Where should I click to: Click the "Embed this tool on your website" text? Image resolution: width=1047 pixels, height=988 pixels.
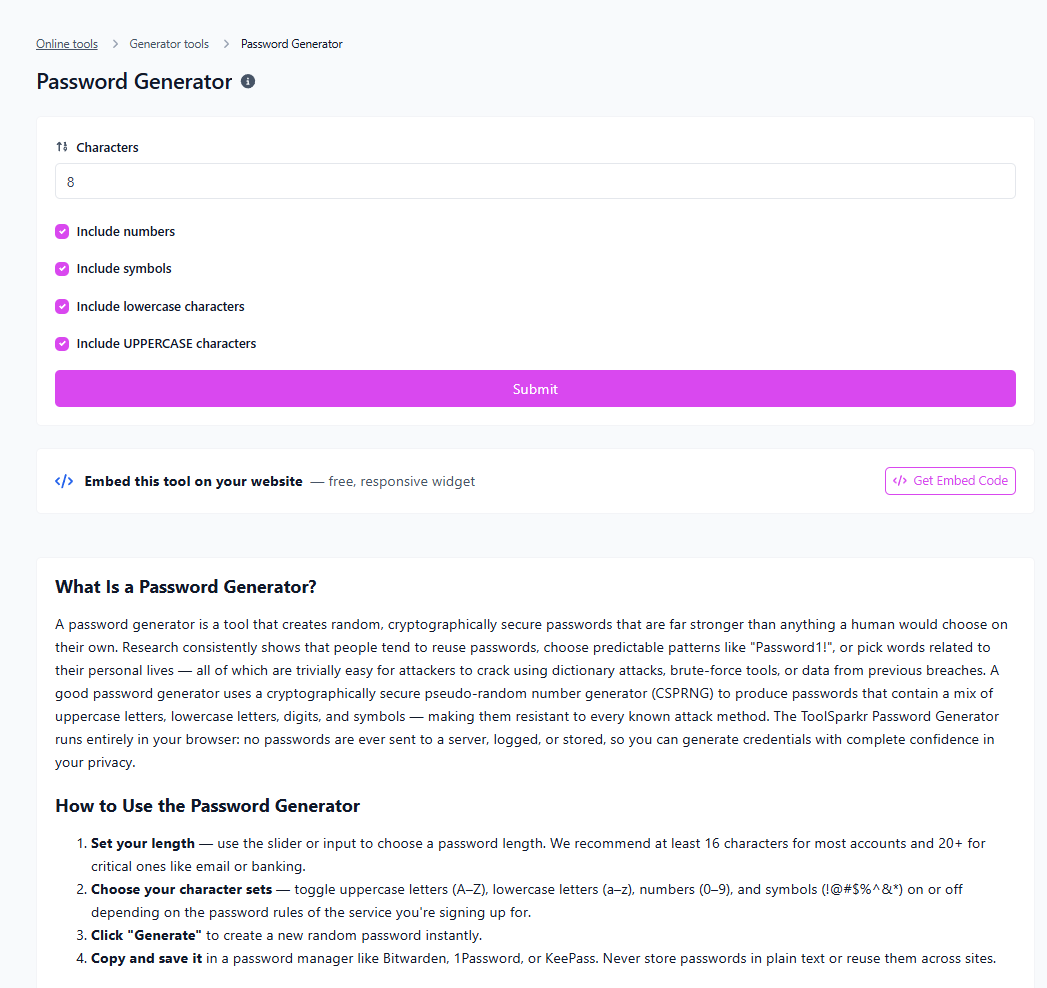[193, 481]
